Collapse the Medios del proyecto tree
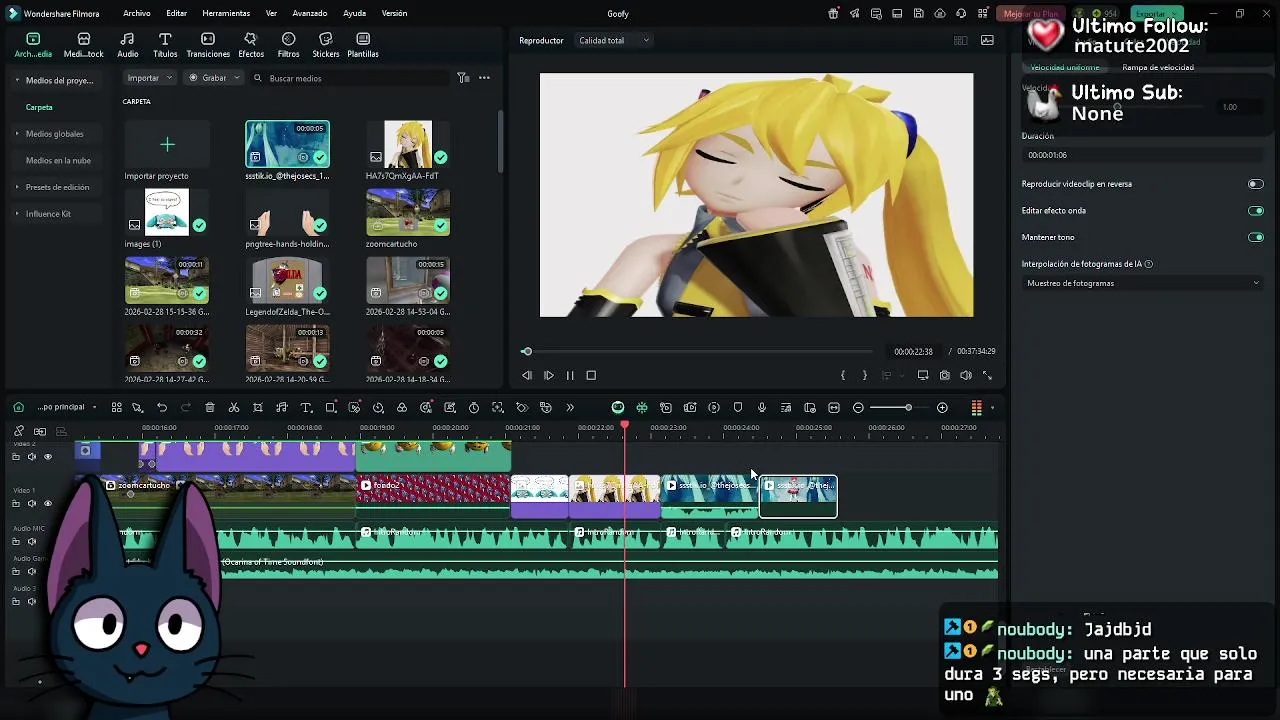Screen dimensions: 1280x720 click(x=17, y=80)
